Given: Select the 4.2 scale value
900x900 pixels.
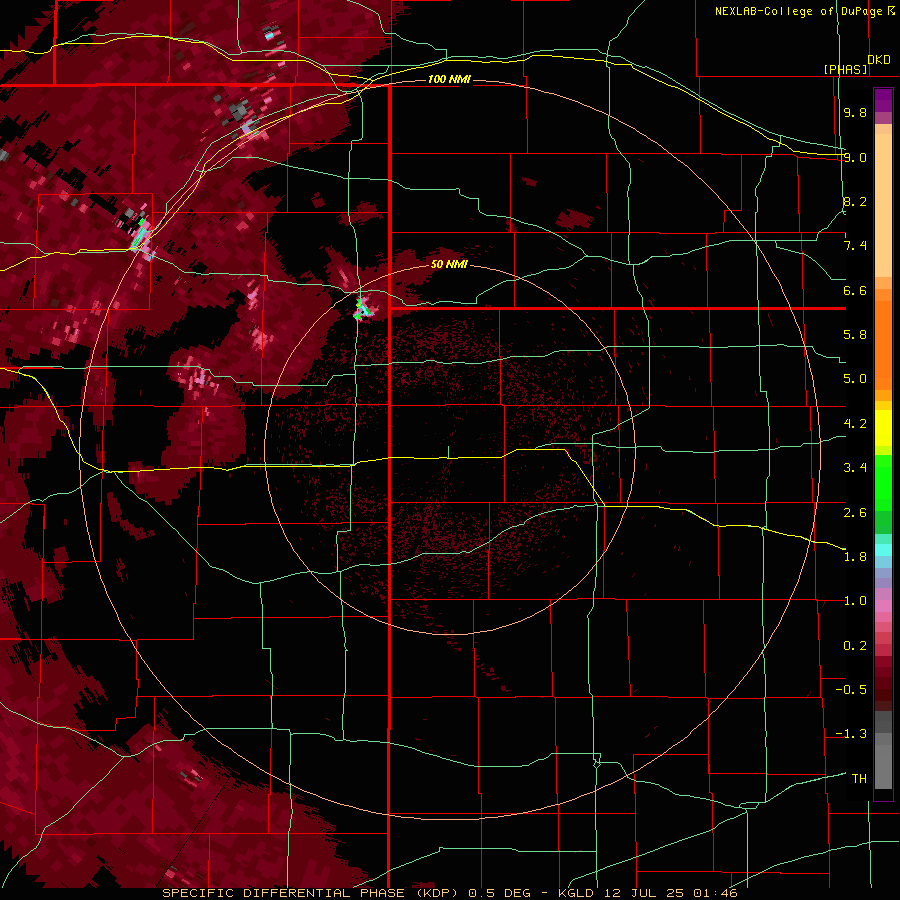Looking at the screenshot, I should (855, 424).
